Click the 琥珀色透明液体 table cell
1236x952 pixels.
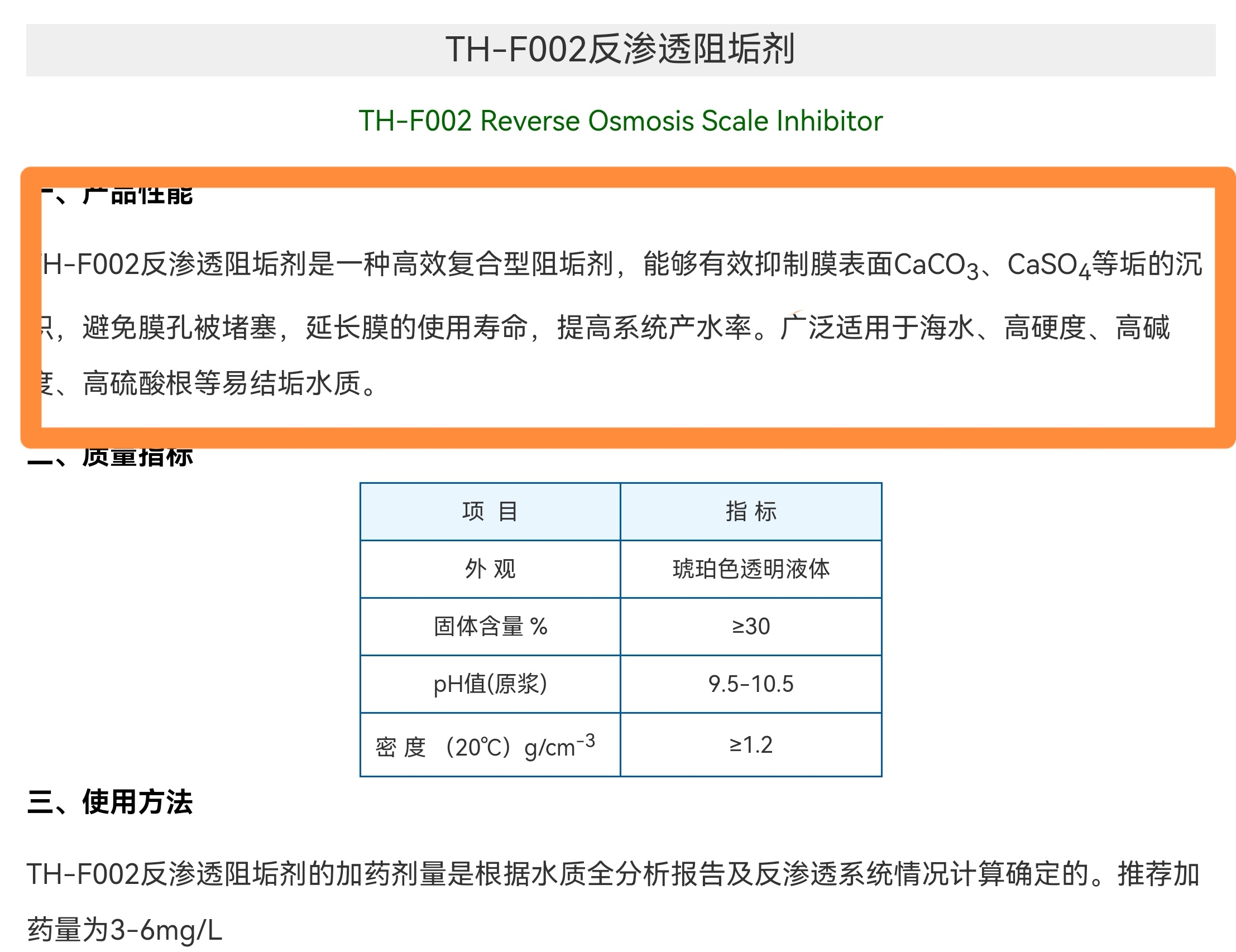751,569
